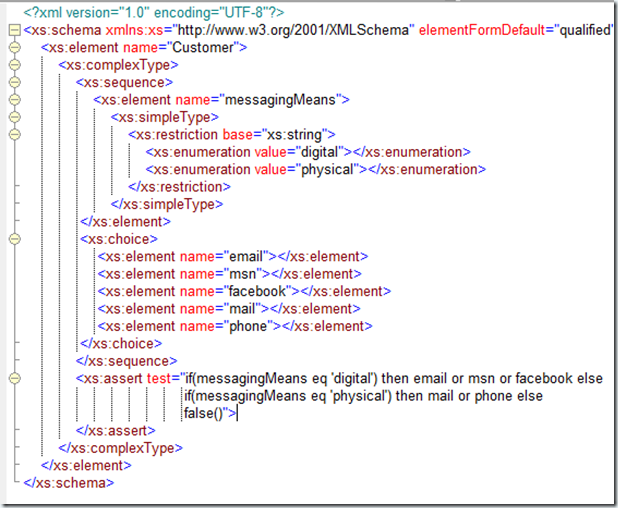Collapse the first xs:complexType fold marker
The width and height of the screenshot is (618, 508).
pos(13,65)
